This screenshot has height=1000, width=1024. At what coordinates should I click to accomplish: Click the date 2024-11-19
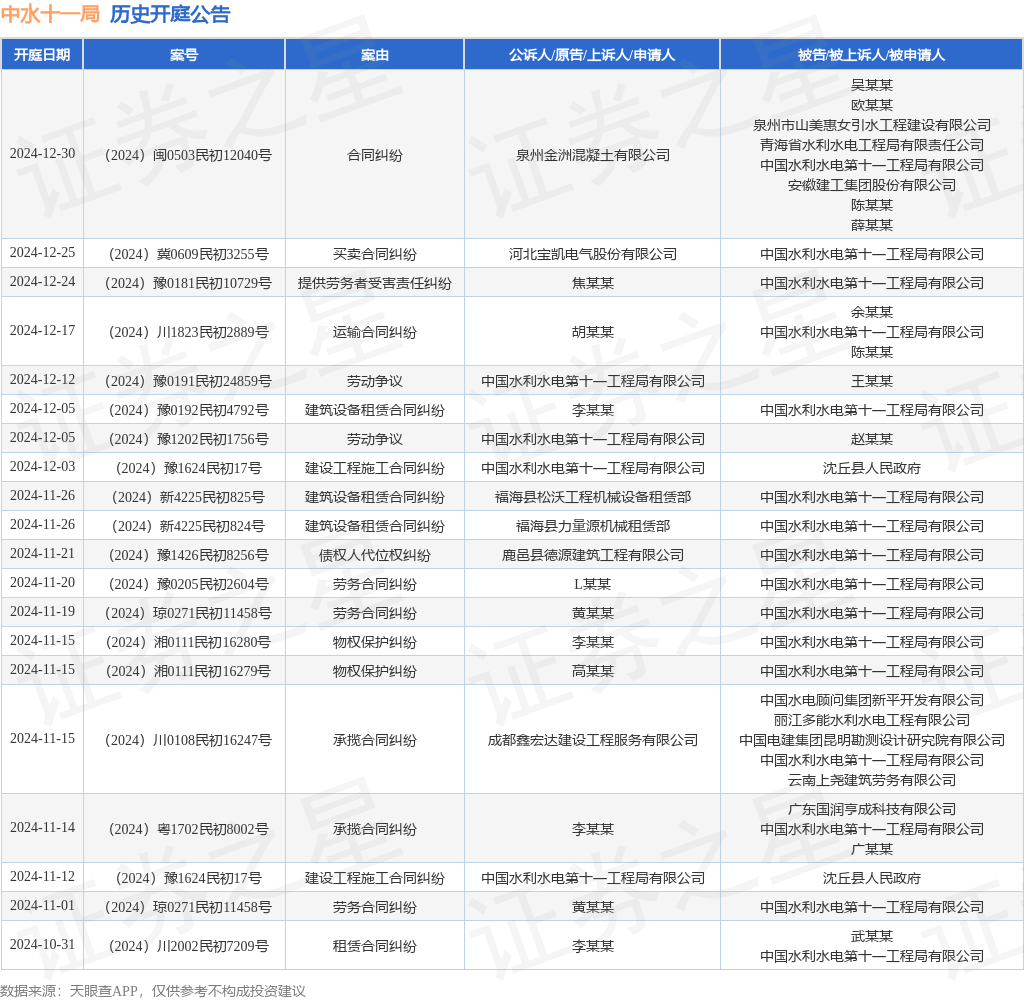(42, 611)
